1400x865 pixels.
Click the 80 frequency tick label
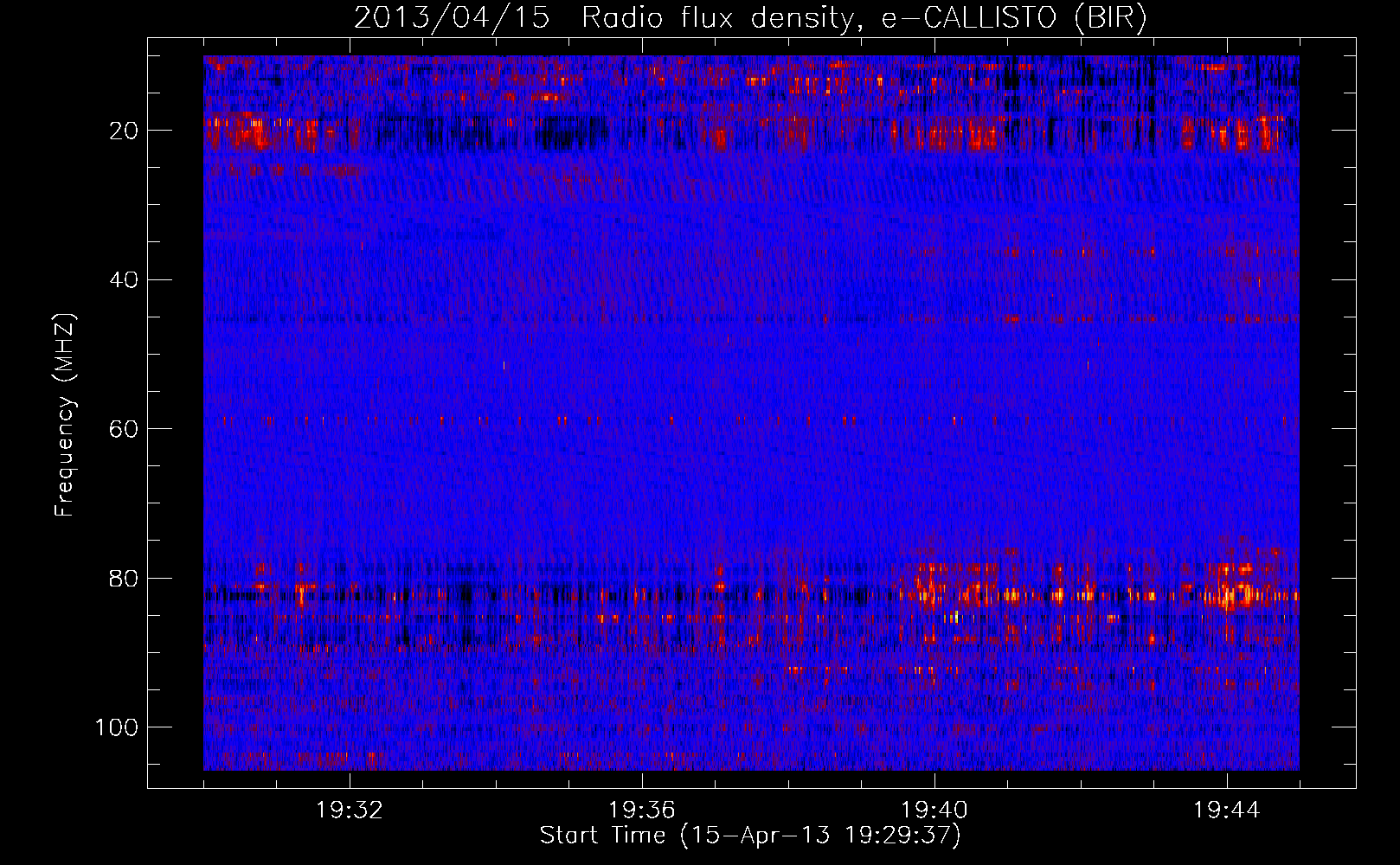click(125, 578)
